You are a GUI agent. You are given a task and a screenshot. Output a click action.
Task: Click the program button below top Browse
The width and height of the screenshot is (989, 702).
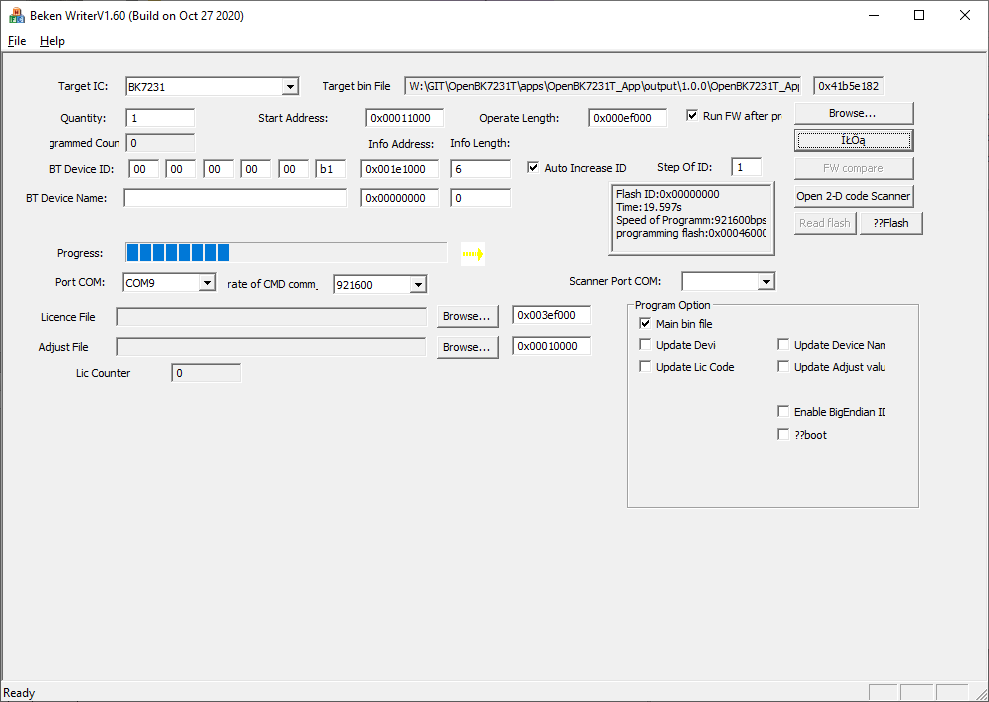[x=853, y=141]
